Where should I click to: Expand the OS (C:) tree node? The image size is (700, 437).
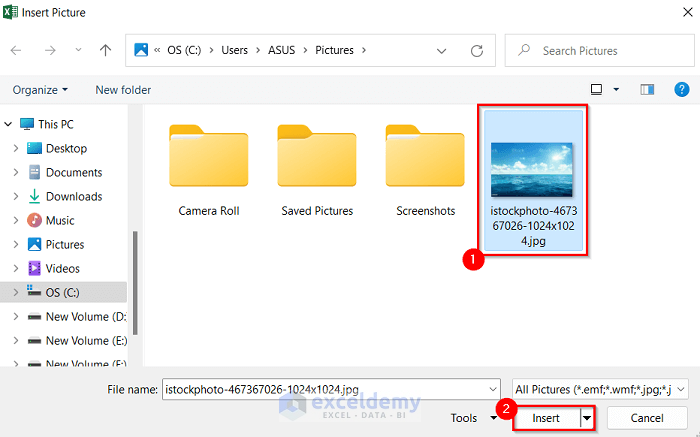(x=16, y=293)
